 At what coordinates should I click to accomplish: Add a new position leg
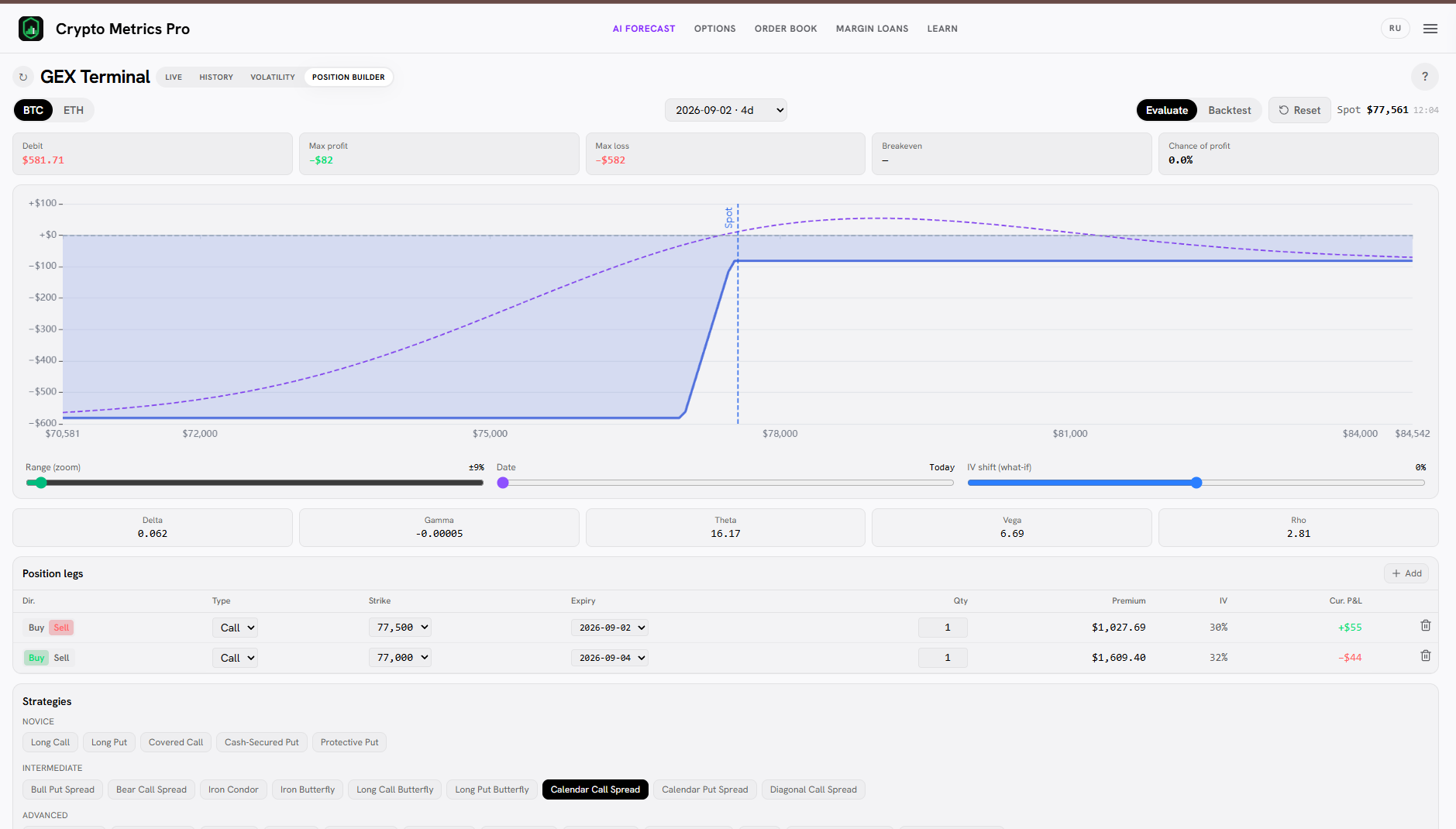[x=1406, y=573]
